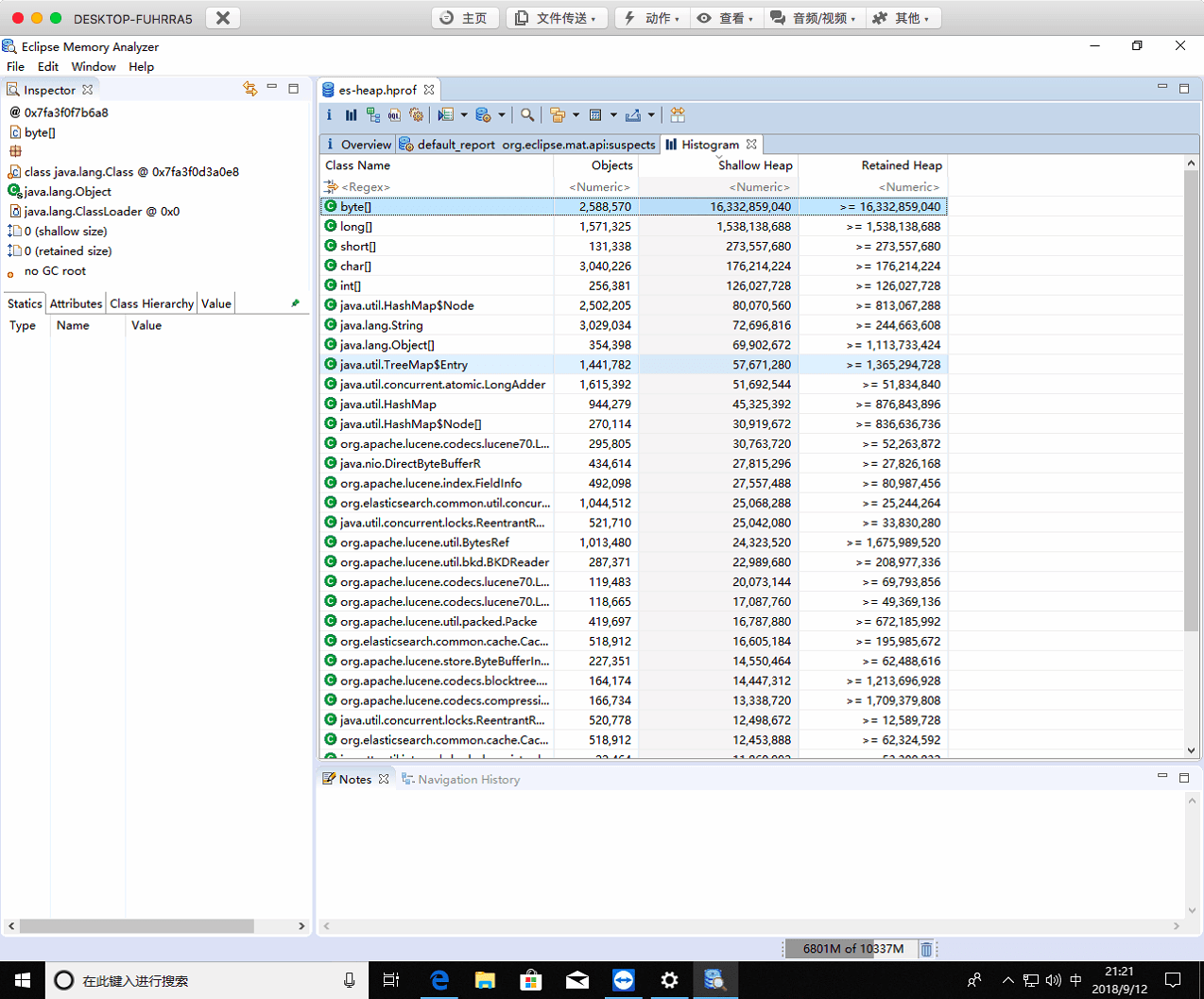
Task: Close the es-heap.hprof editor tab
Action: coord(429,90)
